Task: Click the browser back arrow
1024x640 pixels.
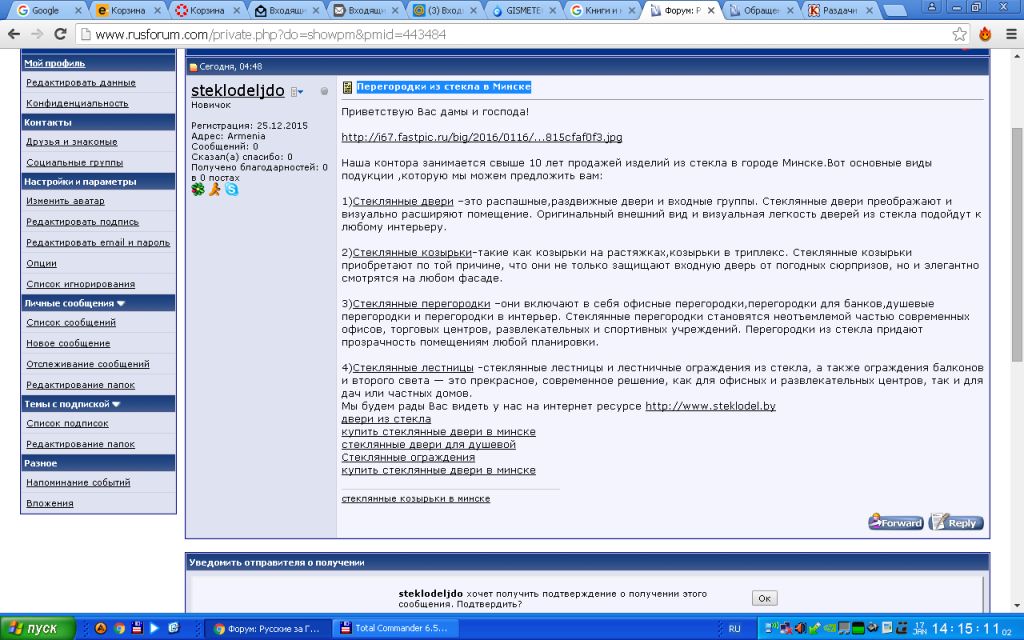Action: (x=13, y=34)
